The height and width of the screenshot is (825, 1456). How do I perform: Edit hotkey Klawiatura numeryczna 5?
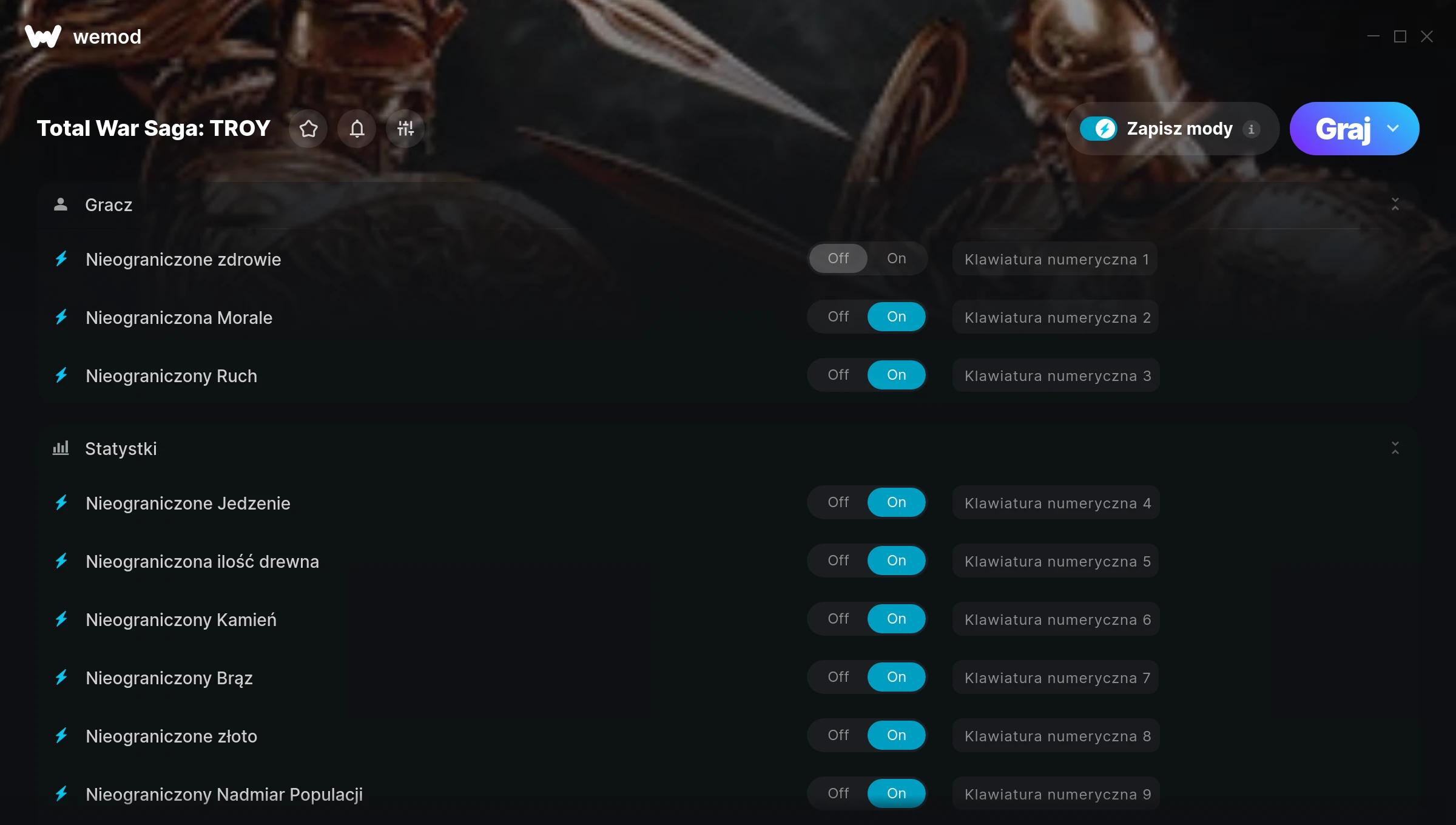coord(1056,561)
